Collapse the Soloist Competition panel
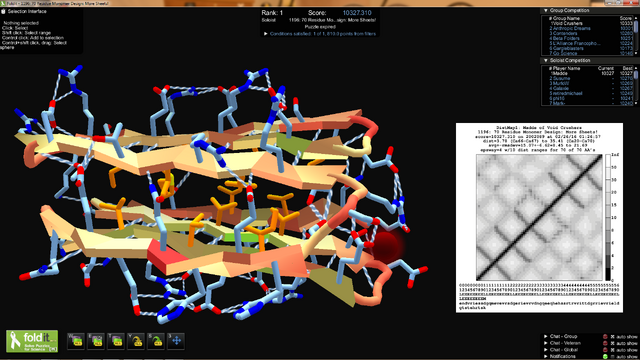The image size is (640, 360). tap(546, 60)
